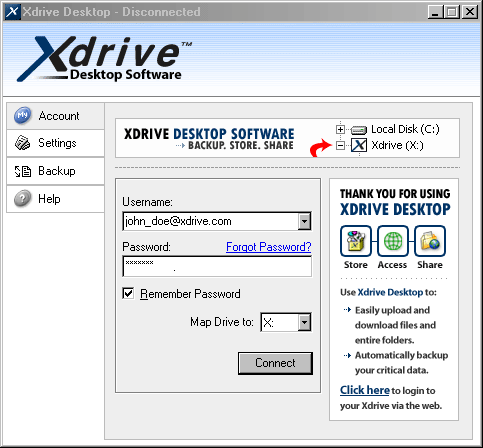Open the Help tab

point(55,199)
